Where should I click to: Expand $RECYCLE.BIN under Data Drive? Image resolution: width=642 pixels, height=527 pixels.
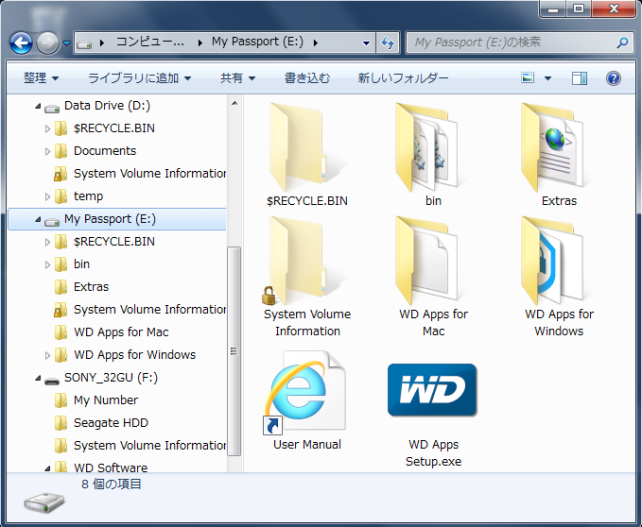[47, 129]
